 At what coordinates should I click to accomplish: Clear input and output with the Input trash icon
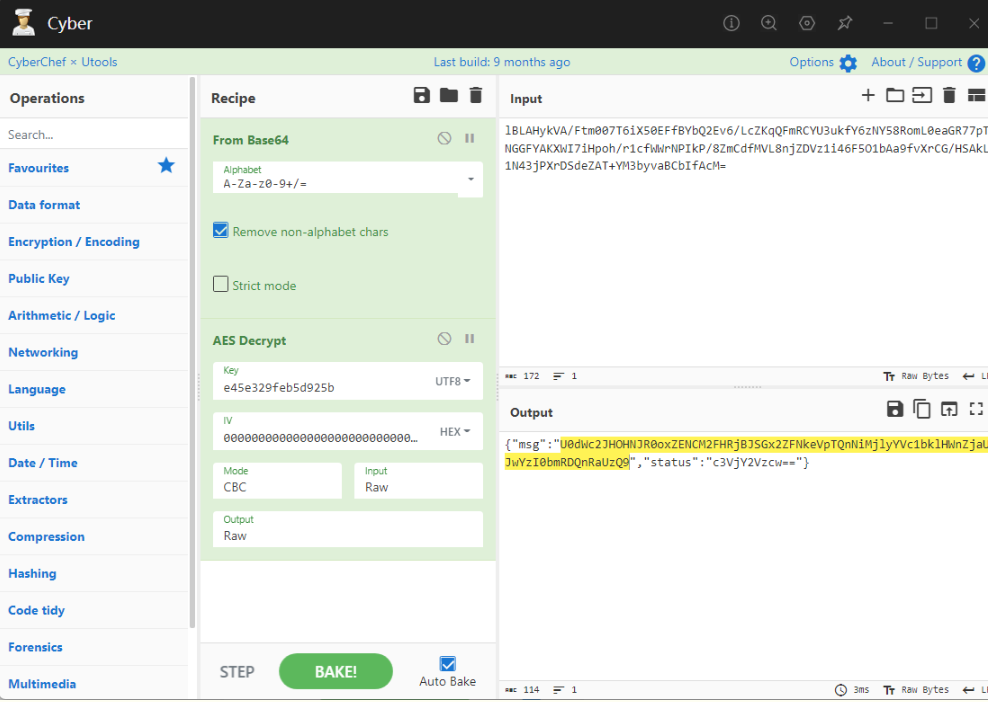pos(949,95)
